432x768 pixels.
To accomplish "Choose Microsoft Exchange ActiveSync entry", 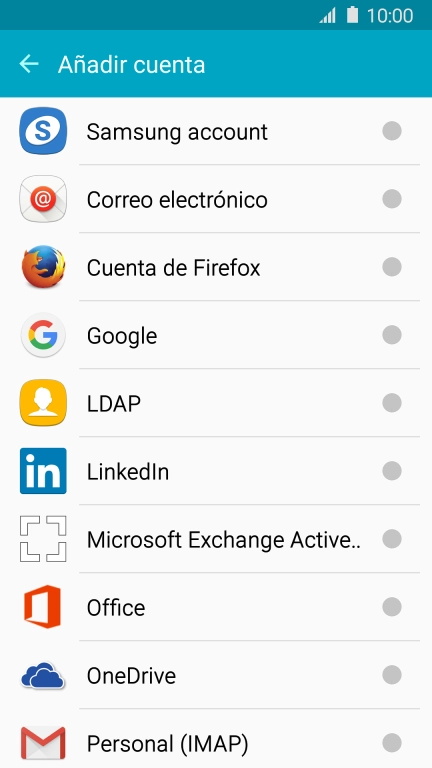I will (216, 539).
